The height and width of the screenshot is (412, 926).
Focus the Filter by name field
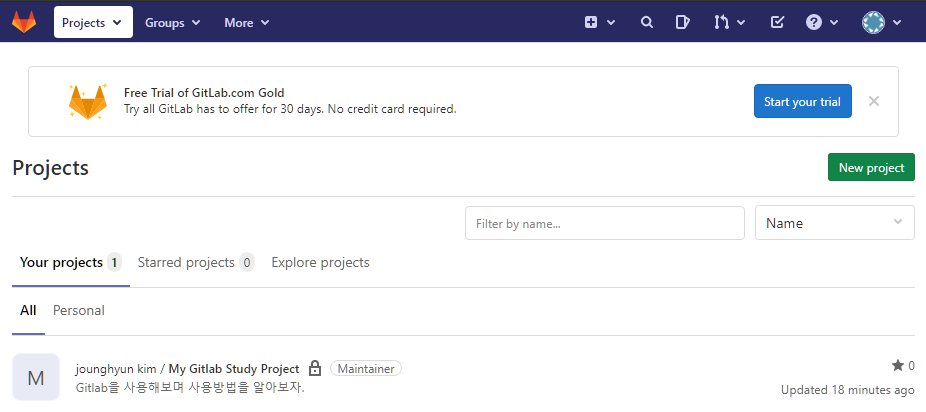pos(605,223)
